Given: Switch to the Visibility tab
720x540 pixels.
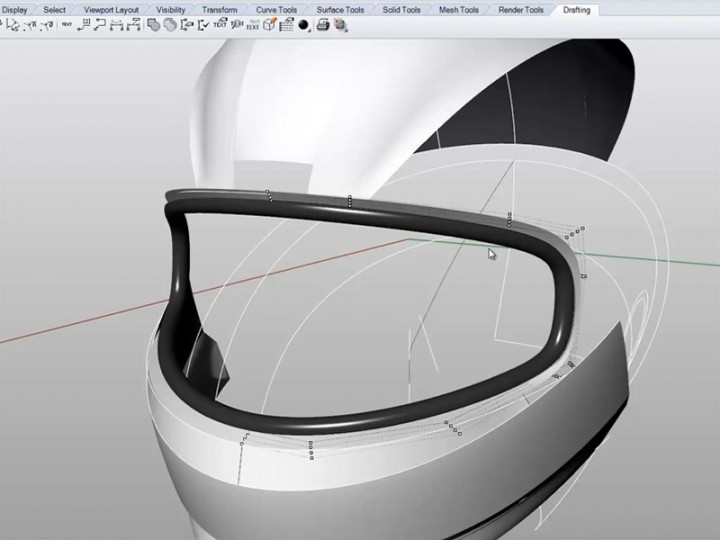Looking at the screenshot, I should pyautogui.click(x=170, y=10).
